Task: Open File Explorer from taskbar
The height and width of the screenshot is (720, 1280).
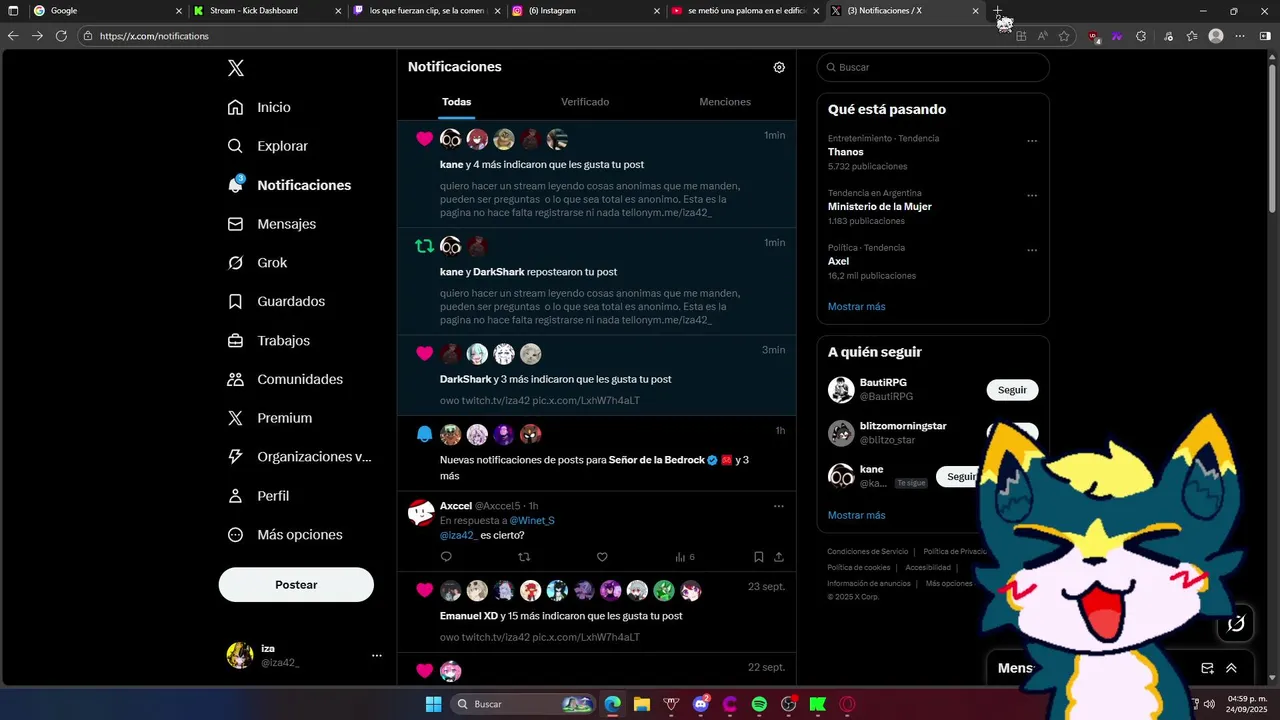Action: 642,704
